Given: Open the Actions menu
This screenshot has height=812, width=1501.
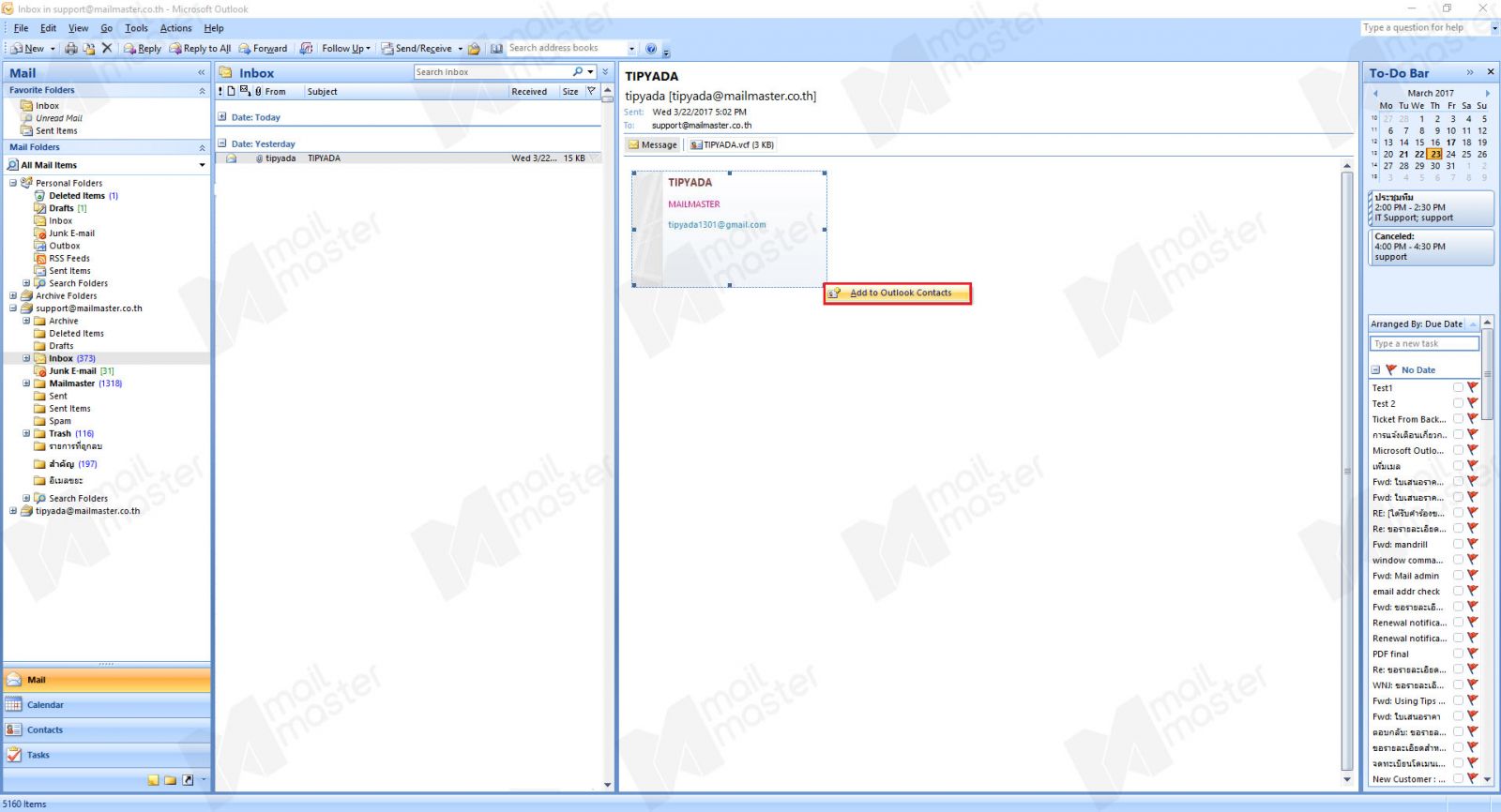Looking at the screenshot, I should pyautogui.click(x=175, y=28).
